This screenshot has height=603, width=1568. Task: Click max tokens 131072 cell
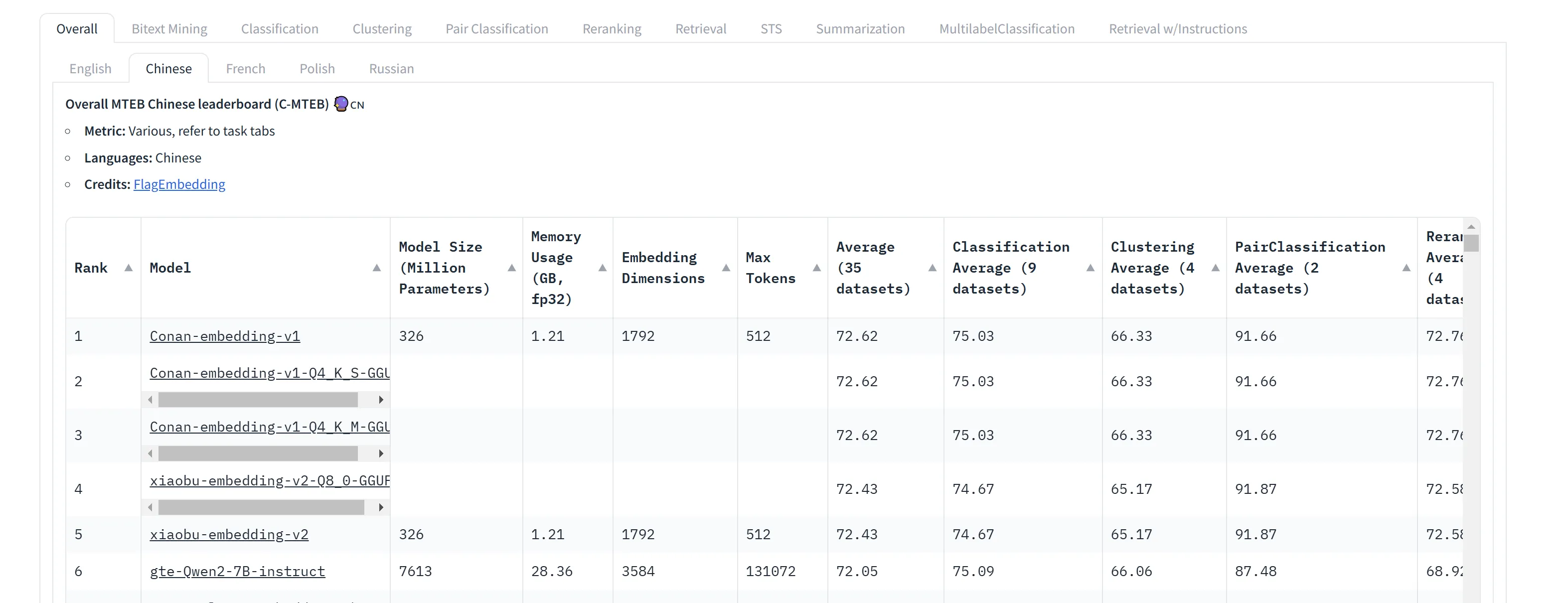click(x=771, y=572)
